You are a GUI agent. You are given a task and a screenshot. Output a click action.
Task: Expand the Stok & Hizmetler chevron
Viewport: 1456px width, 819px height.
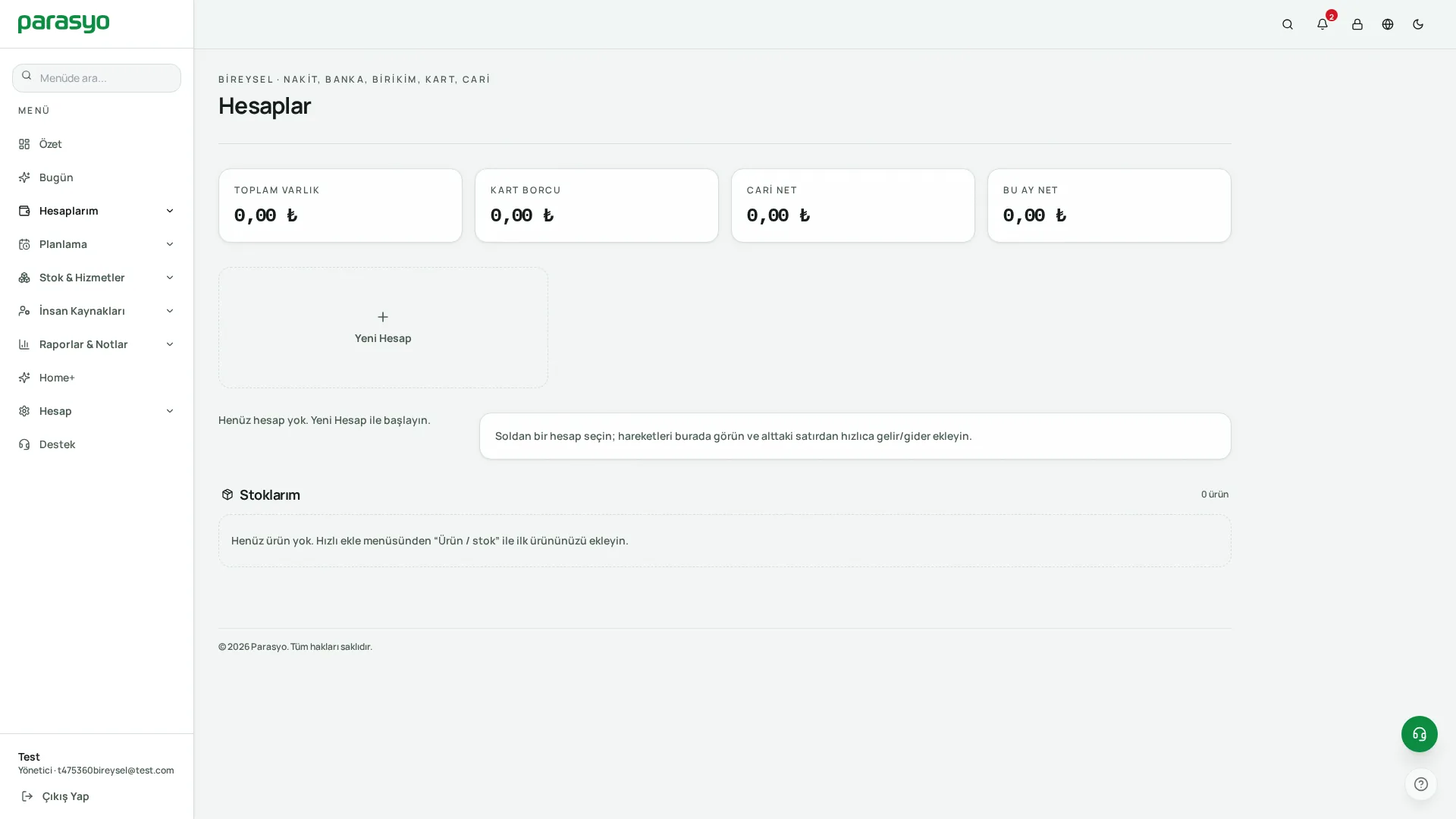tap(170, 278)
